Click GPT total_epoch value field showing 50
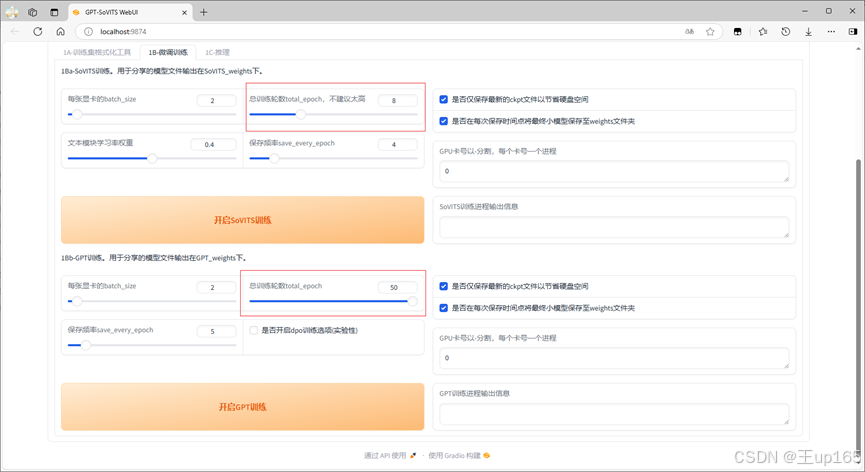Image resolution: width=865 pixels, height=472 pixels. click(398, 287)
